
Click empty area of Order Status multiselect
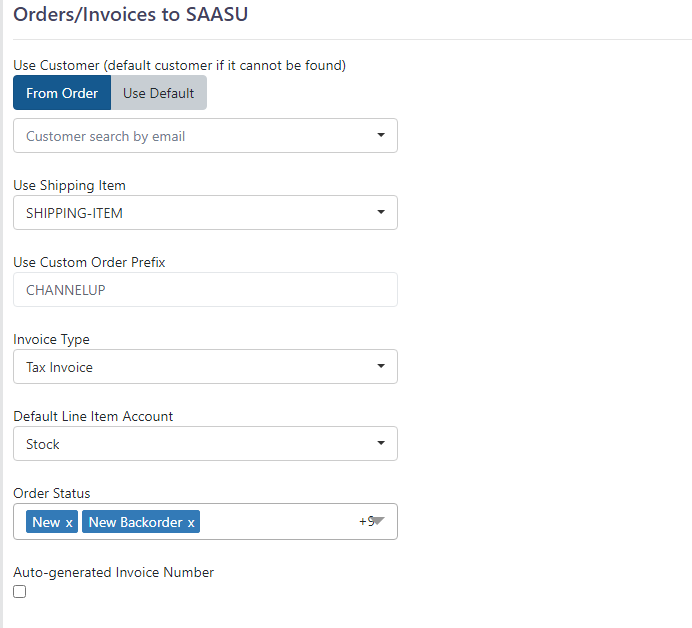(278, 522)
